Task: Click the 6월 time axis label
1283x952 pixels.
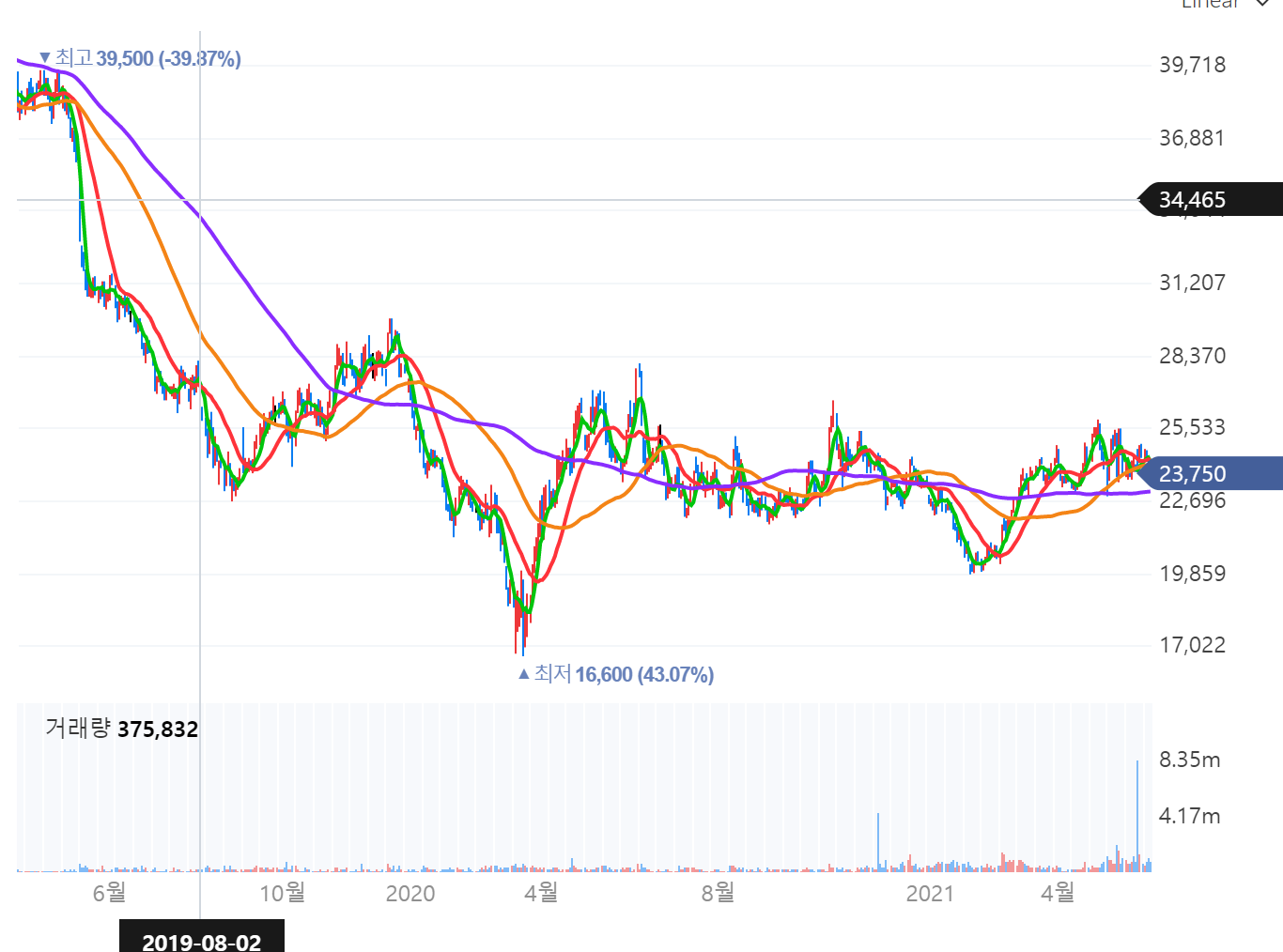Action: pyautogui.click(x=109, y=893)
